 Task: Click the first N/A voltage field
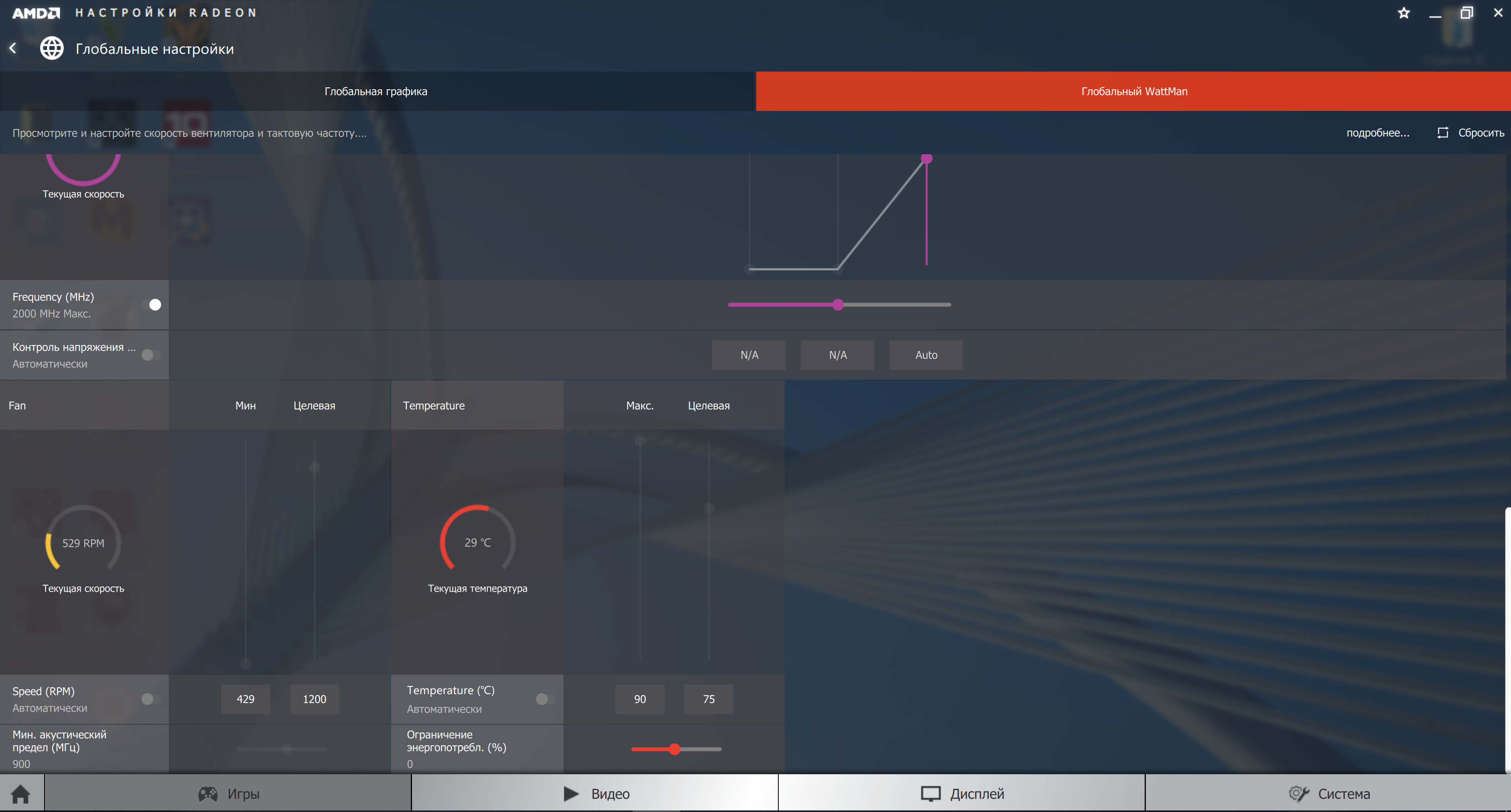coord(749,355)
